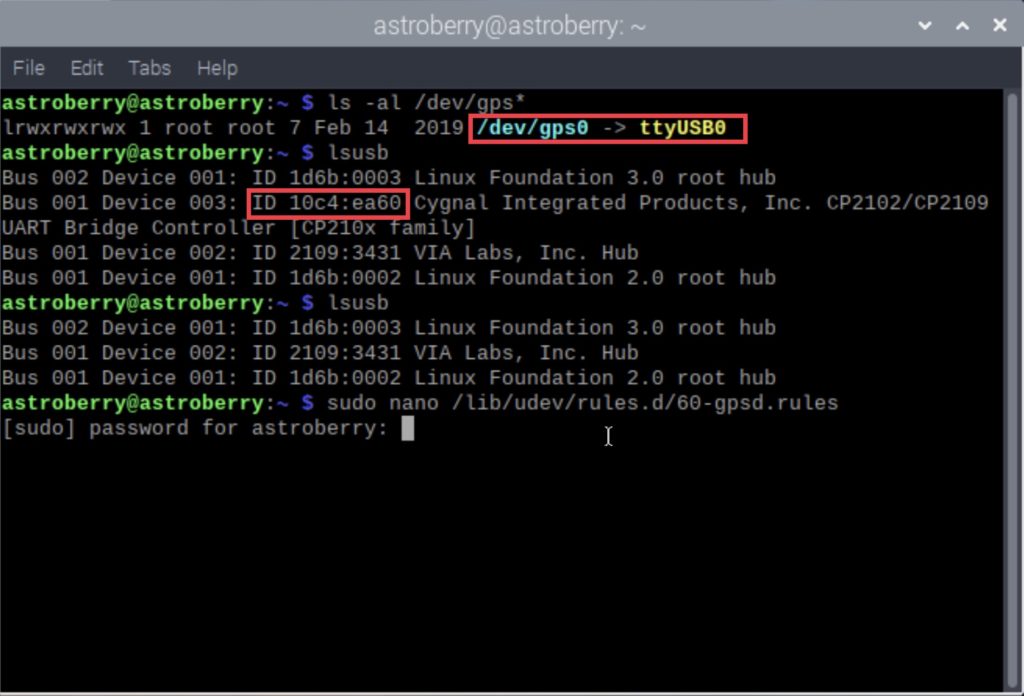Viewport: 1024px width, 696px height.
Task: Click 'UART Bridge Controller [CP210x family]' line
Action: coord(238,228)
